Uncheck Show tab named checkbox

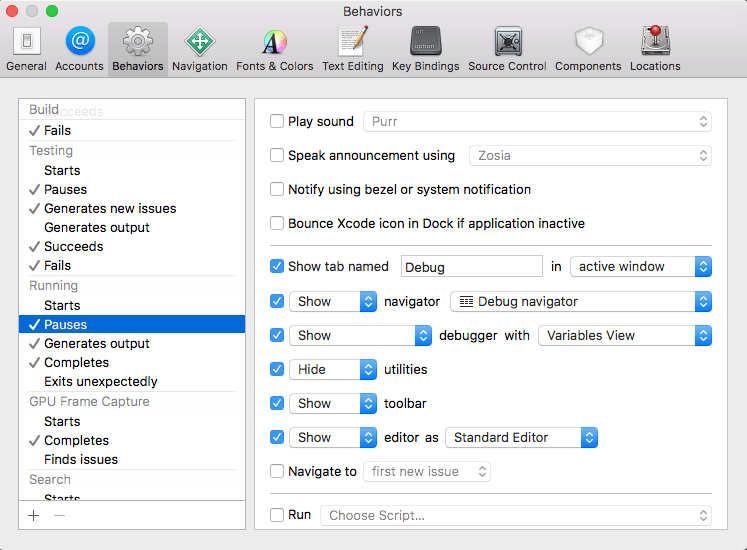click(277, 267)
